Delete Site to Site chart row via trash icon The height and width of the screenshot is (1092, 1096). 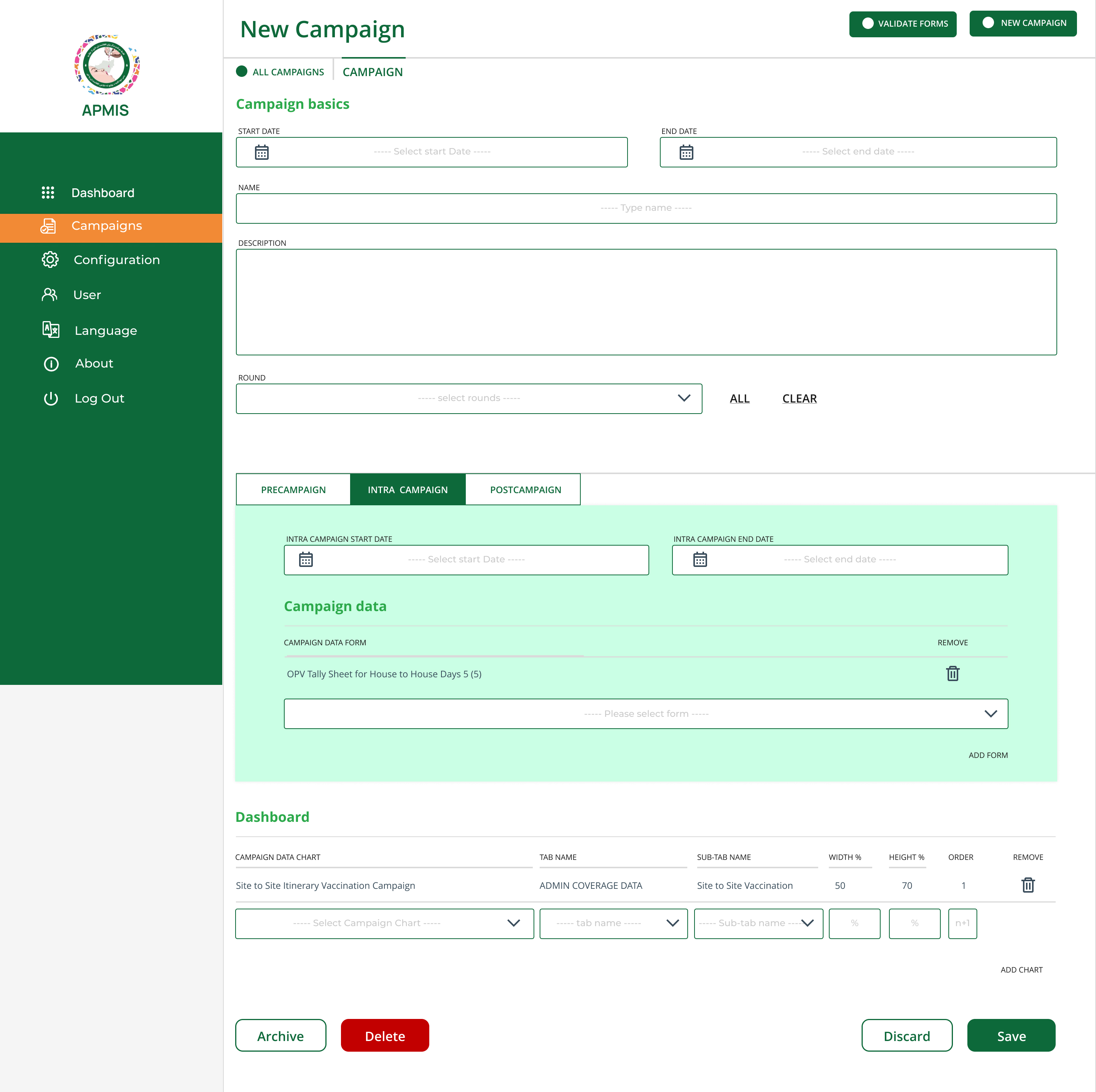point(1028,885)
